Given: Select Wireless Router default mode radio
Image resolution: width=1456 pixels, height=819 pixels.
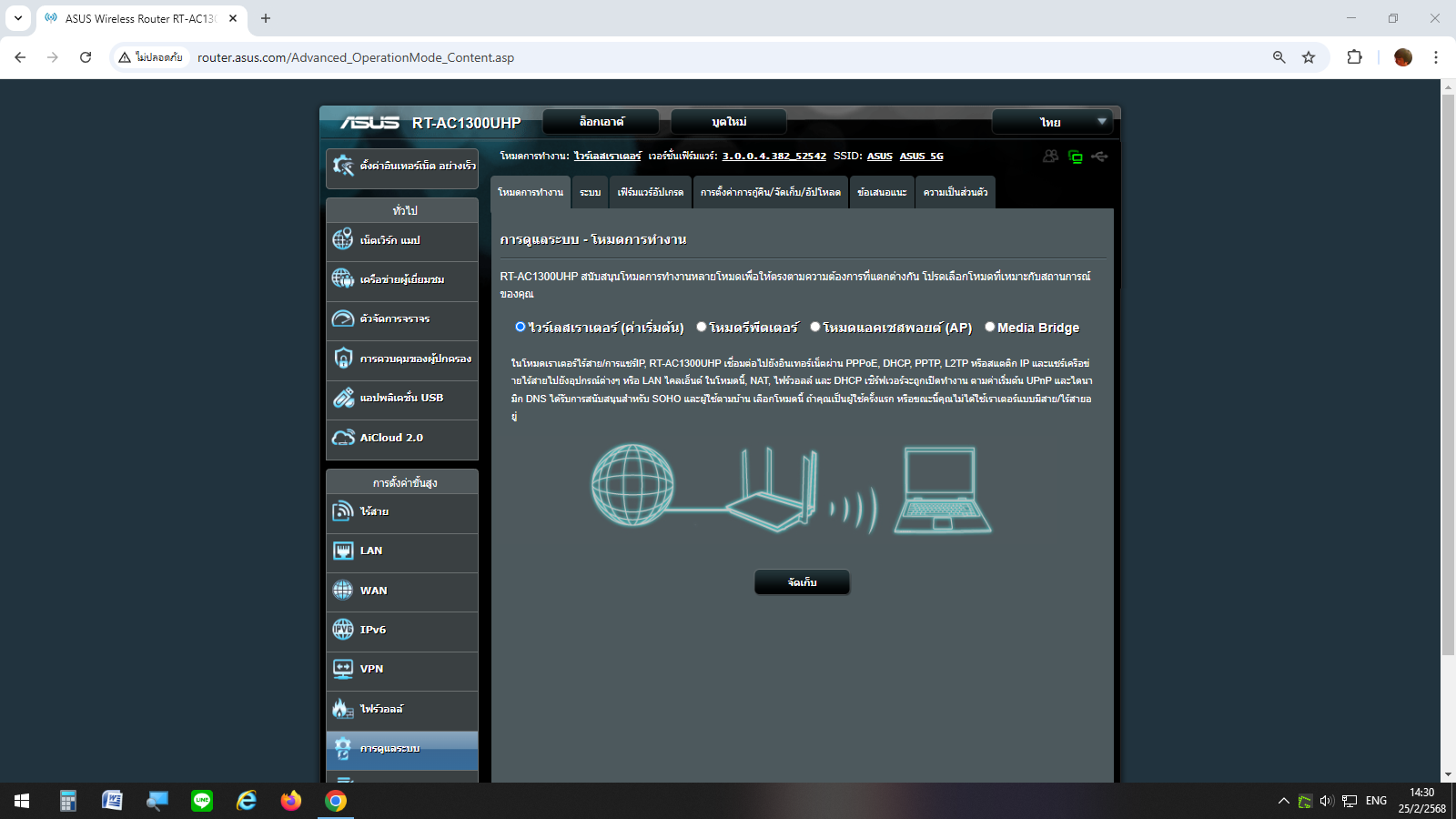Looking at the screenshot, I should tap(521, 327).
